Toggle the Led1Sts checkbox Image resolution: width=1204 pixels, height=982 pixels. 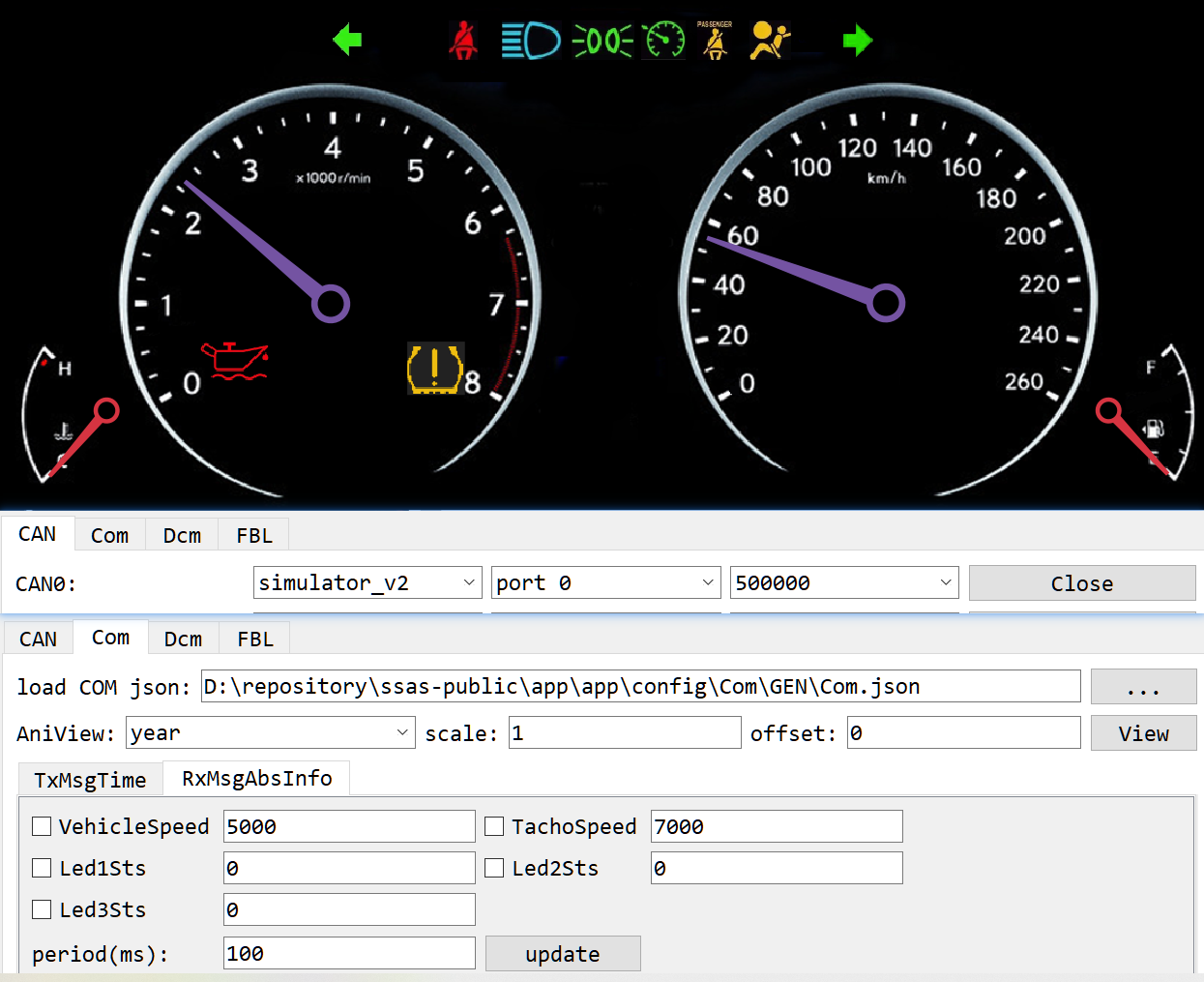(42, 868)
